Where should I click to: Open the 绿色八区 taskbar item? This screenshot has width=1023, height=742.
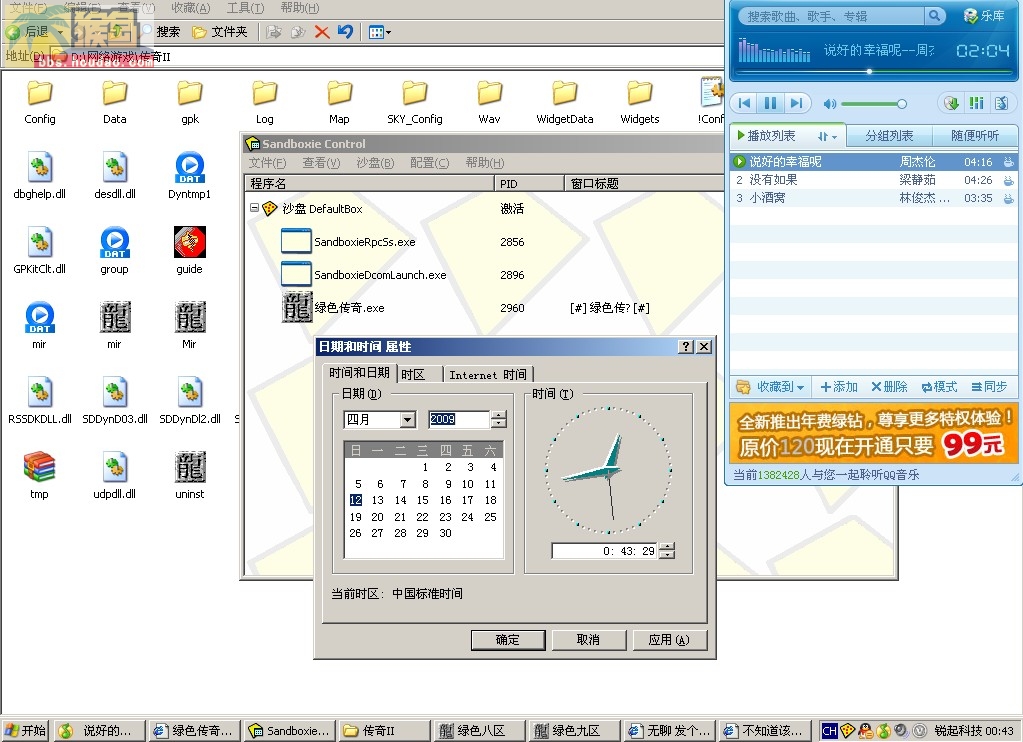[480, 731]
